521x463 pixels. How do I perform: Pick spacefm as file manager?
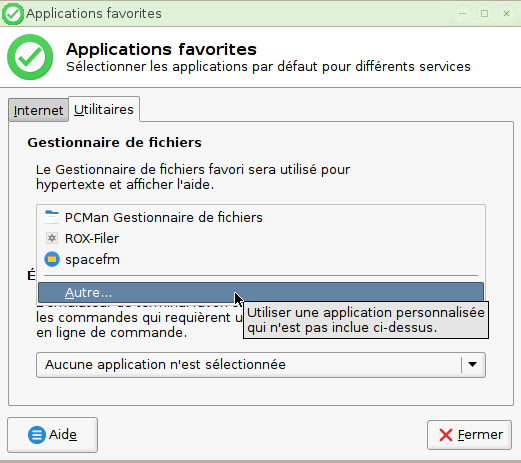point(261,259)
